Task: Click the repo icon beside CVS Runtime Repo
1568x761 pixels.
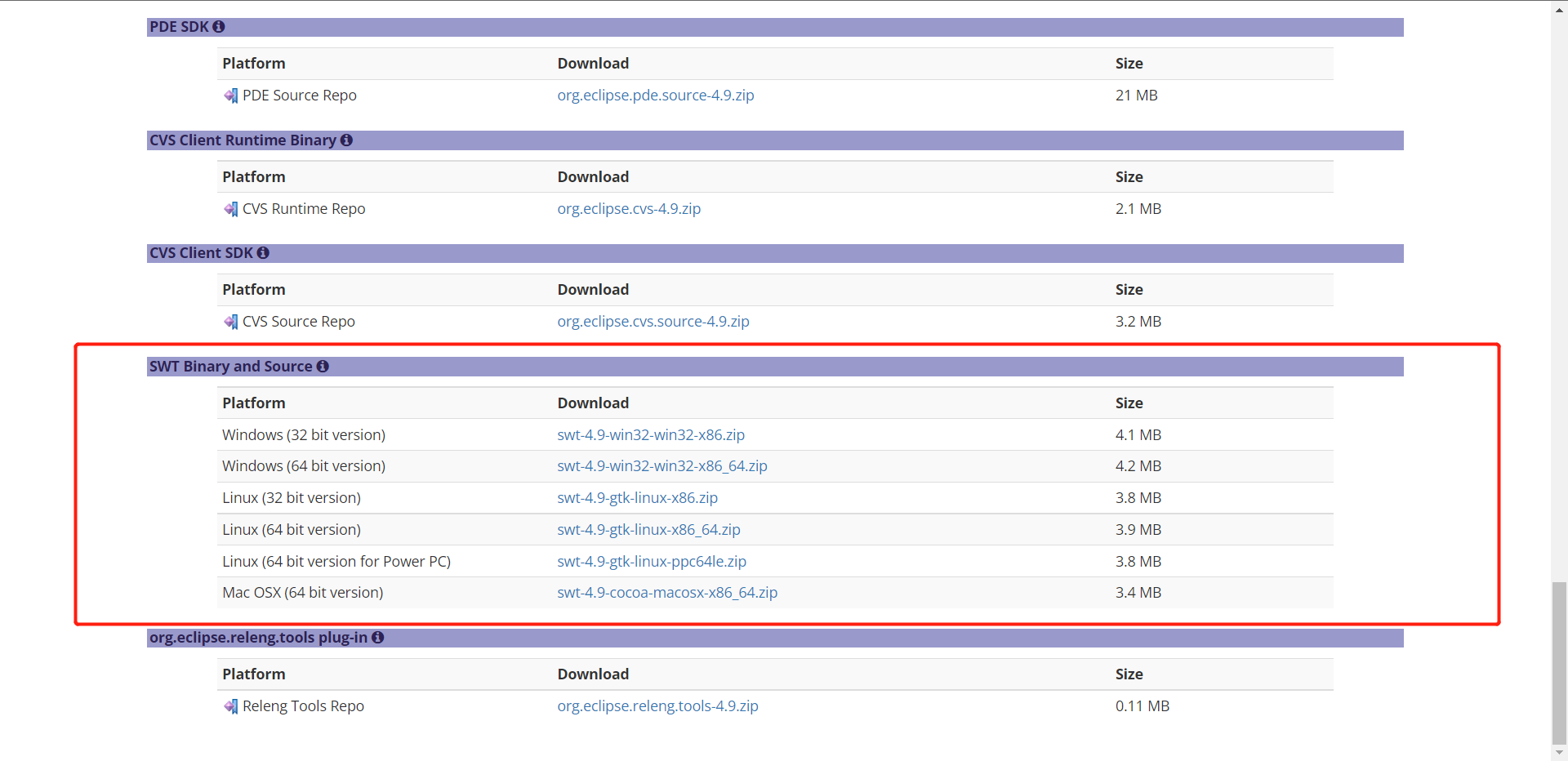Action: point(231,209)
